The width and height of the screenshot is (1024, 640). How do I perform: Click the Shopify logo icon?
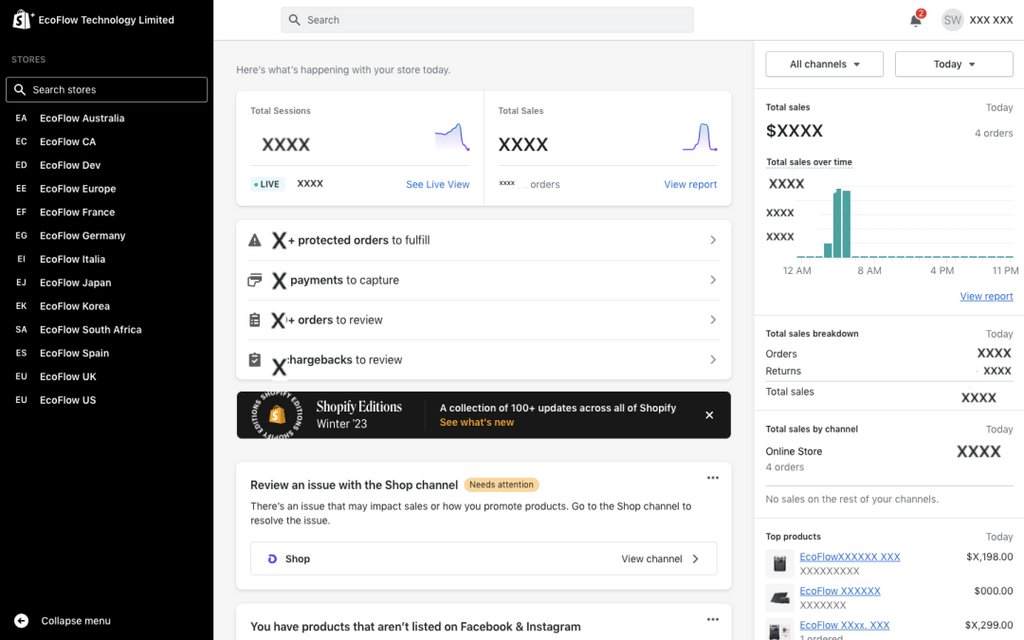point(22,20)
